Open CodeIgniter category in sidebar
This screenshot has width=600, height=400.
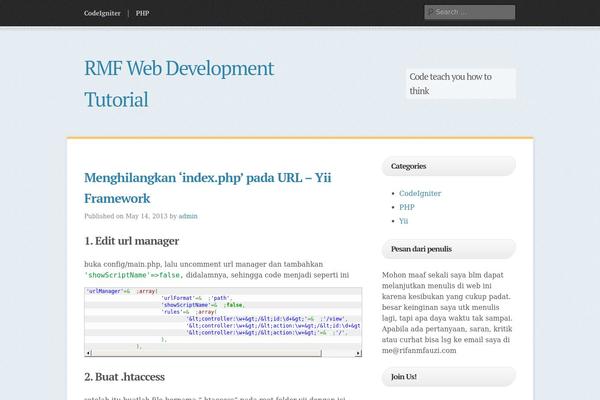click(x=420, y=193)
